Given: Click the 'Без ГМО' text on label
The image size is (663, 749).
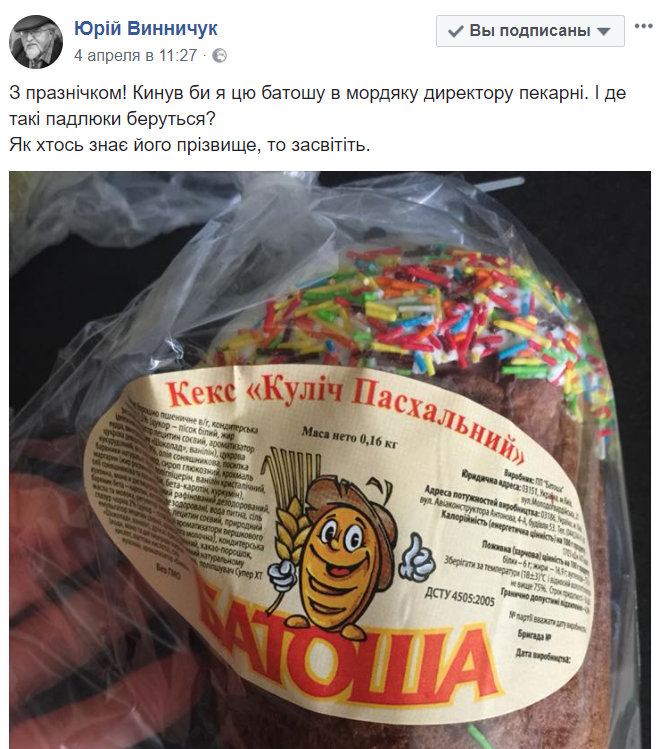Looking at the screenshot, I should [169, 571].
